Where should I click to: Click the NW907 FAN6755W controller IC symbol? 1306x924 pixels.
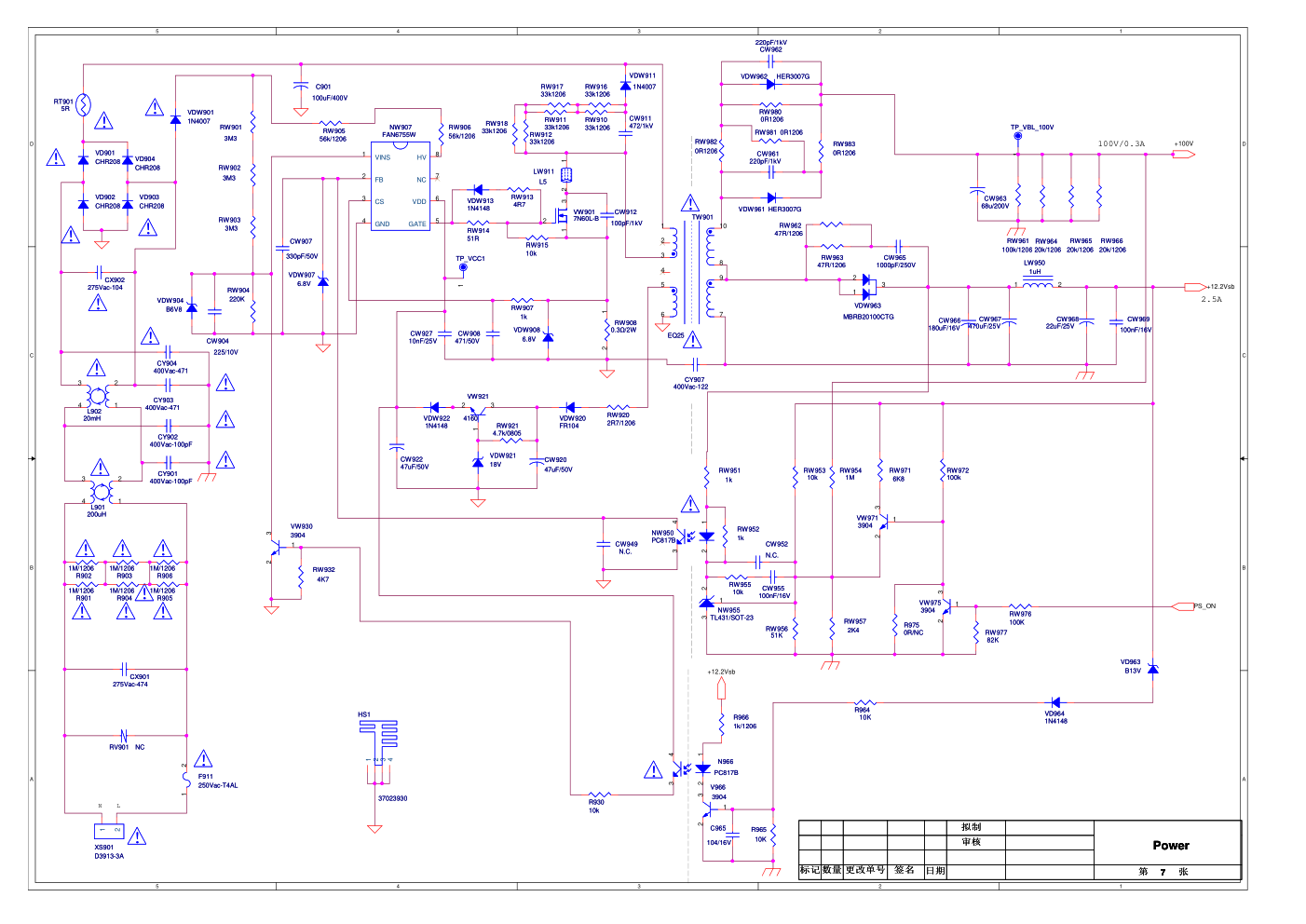tap(401, 186)
